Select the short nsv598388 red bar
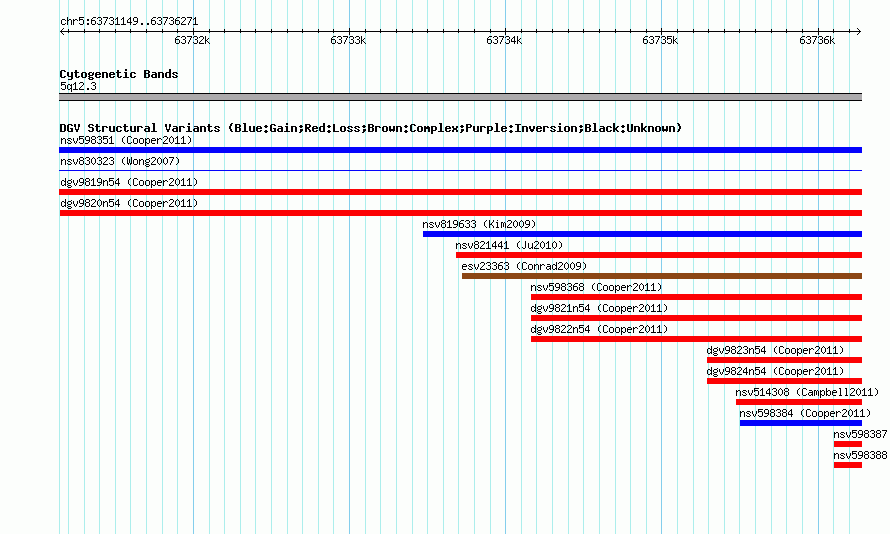 click(848, 465)
